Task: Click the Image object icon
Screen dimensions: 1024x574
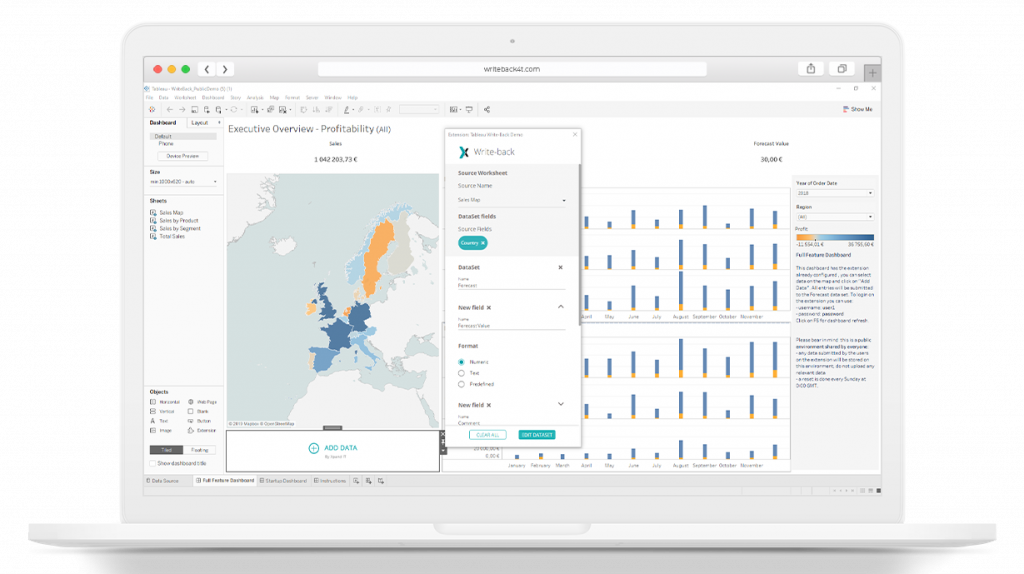Action: pyautogui.click(x=153, y=430)
